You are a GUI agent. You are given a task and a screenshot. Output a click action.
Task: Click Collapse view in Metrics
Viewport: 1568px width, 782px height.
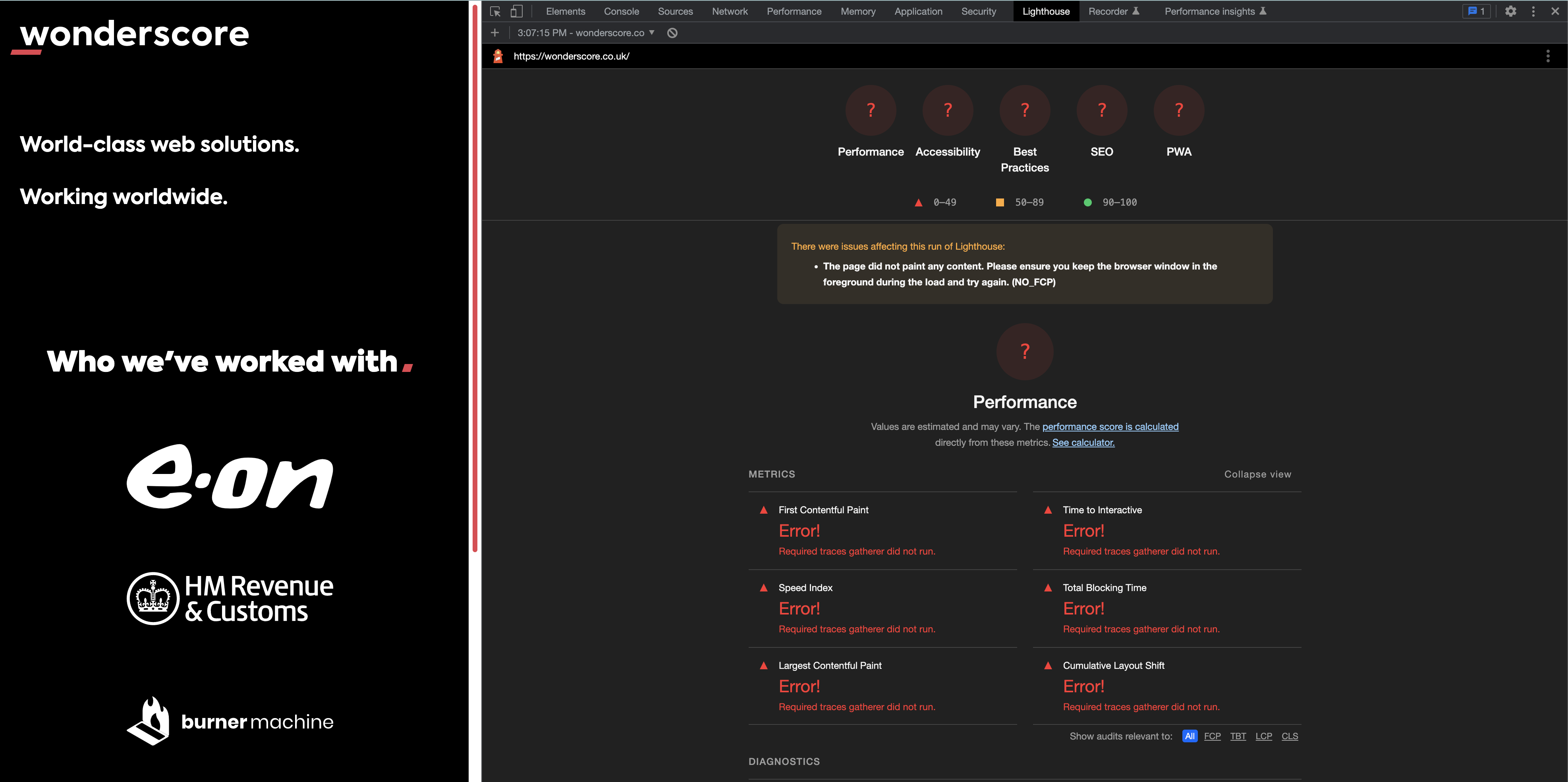[x=1257, y=474]
